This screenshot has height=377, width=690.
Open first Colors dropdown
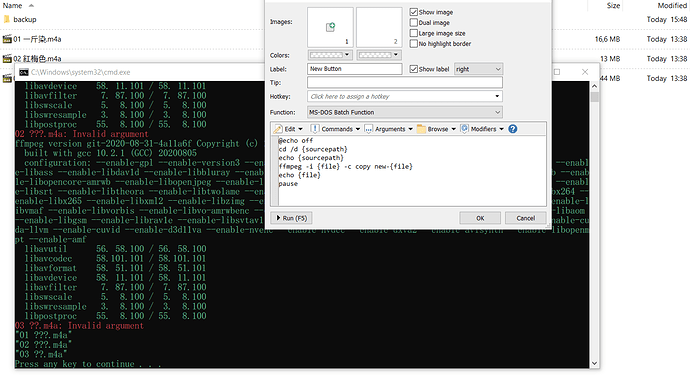point(330,55)
